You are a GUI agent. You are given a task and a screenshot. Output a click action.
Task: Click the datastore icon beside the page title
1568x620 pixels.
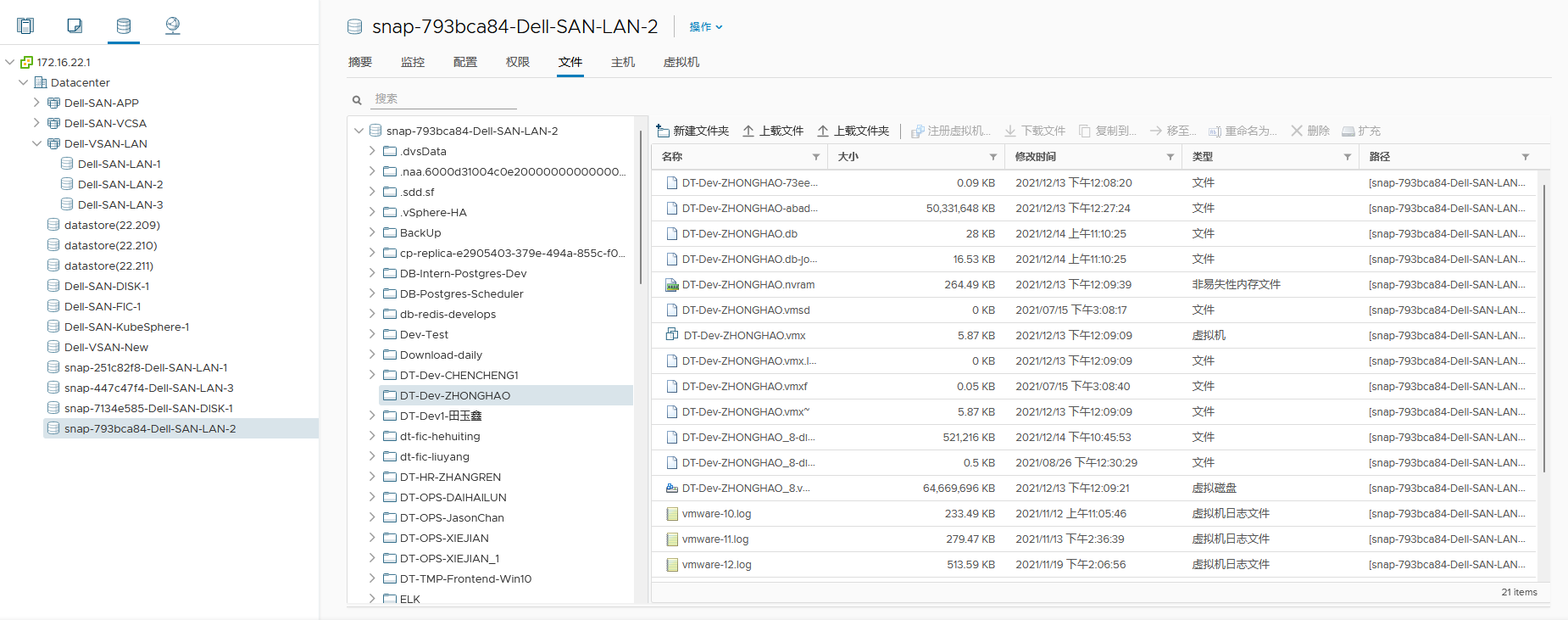355,27
